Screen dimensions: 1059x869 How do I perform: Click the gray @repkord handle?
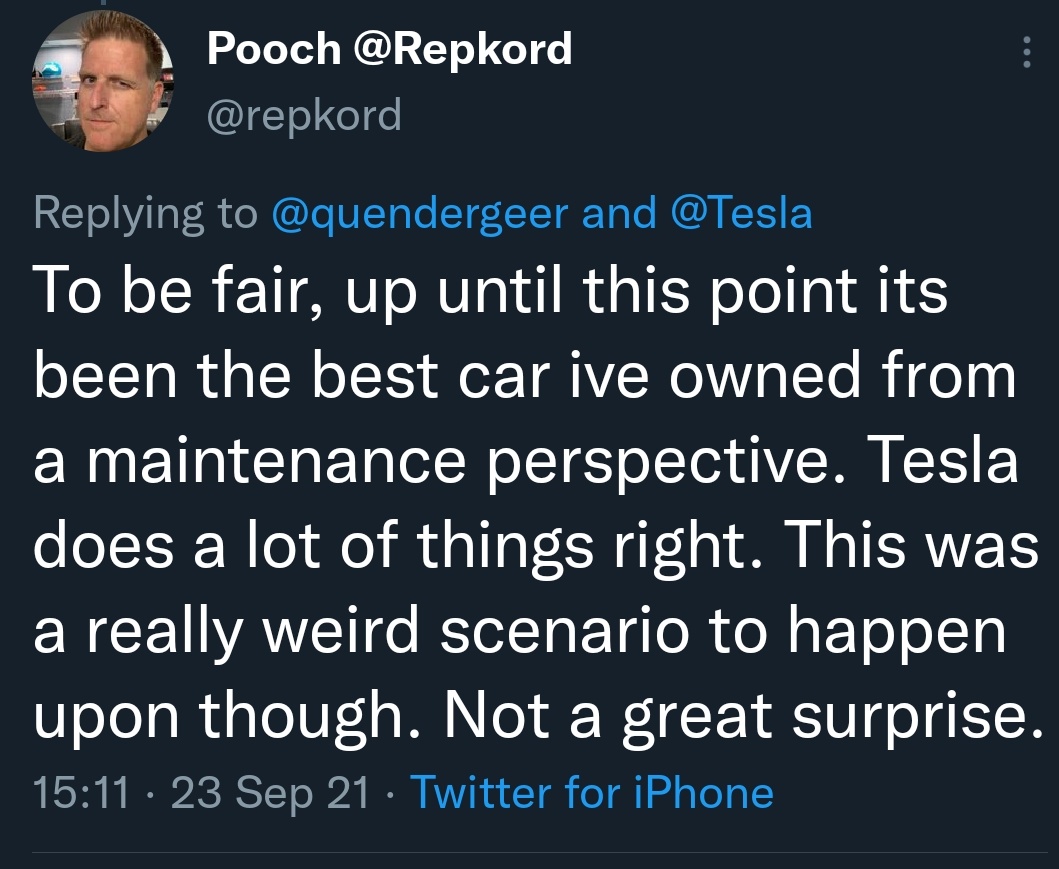304,115
